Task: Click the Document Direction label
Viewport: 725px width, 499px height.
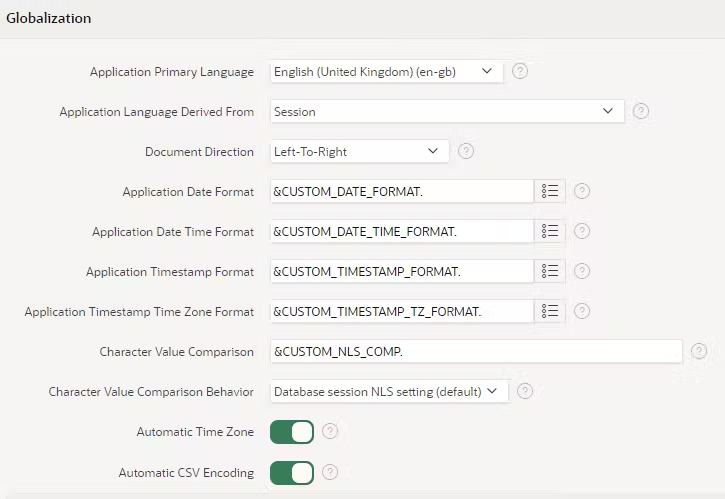Action: (199, 152)
